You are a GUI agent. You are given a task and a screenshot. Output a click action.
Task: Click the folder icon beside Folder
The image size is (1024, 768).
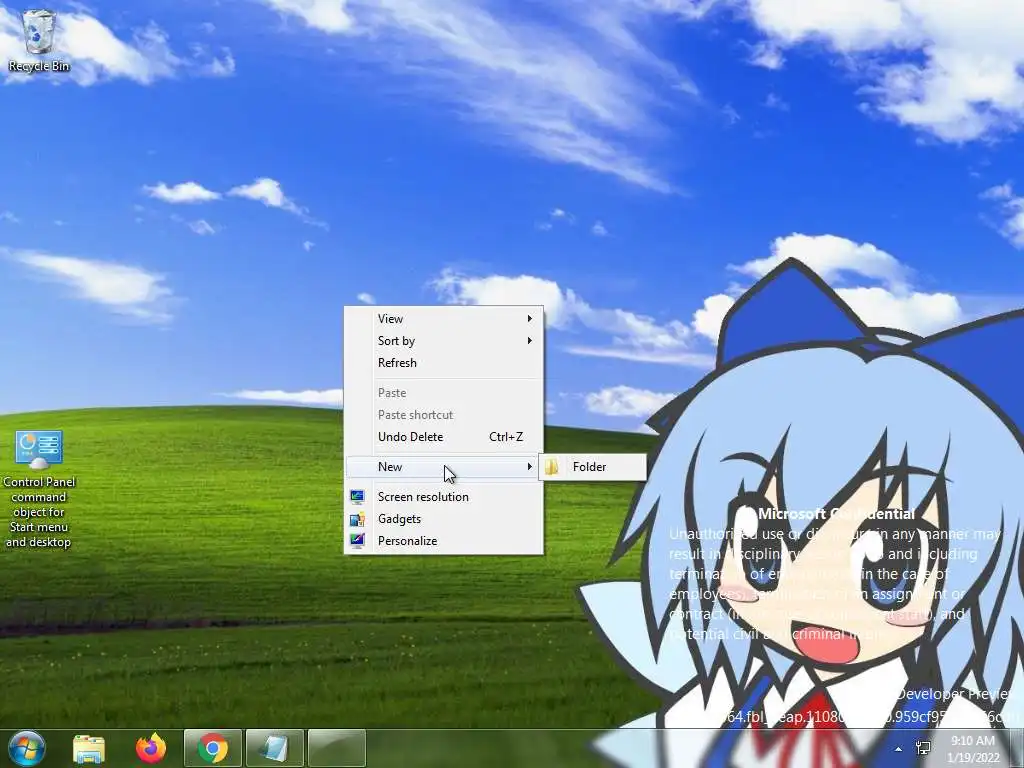pyautogui.click(x=552, y=467)
